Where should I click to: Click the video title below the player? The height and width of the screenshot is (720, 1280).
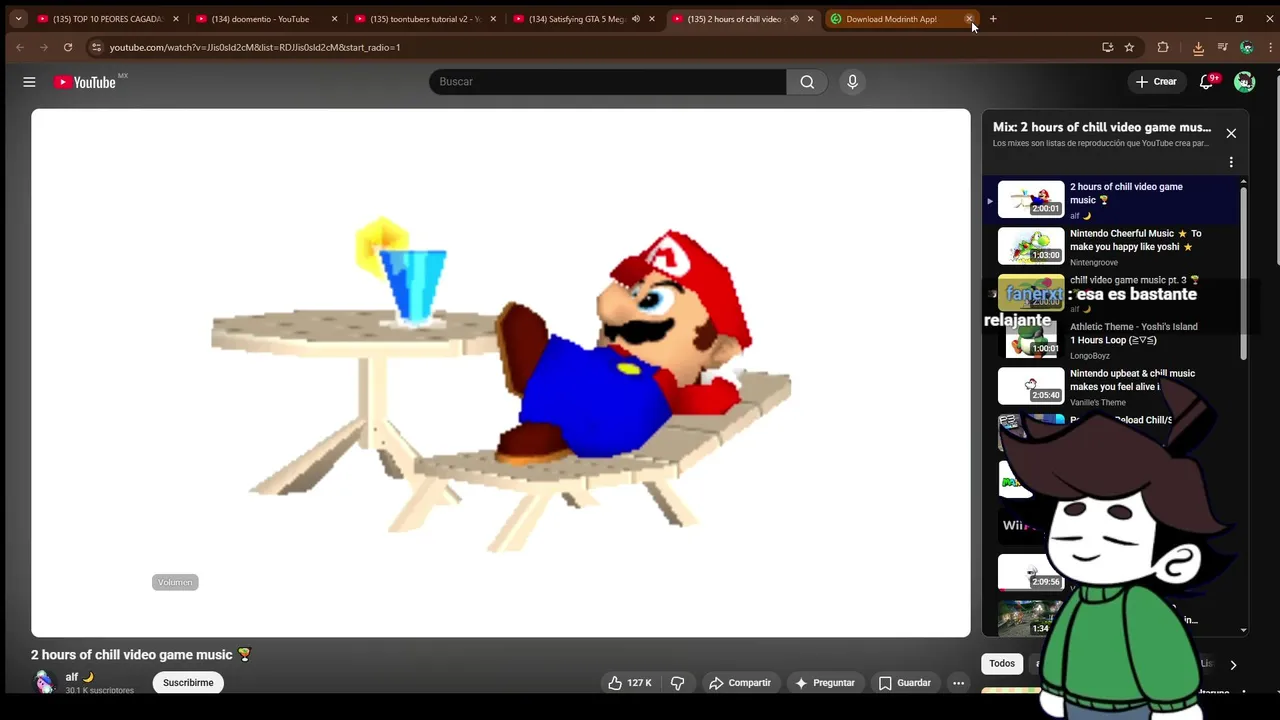point(141,655)
